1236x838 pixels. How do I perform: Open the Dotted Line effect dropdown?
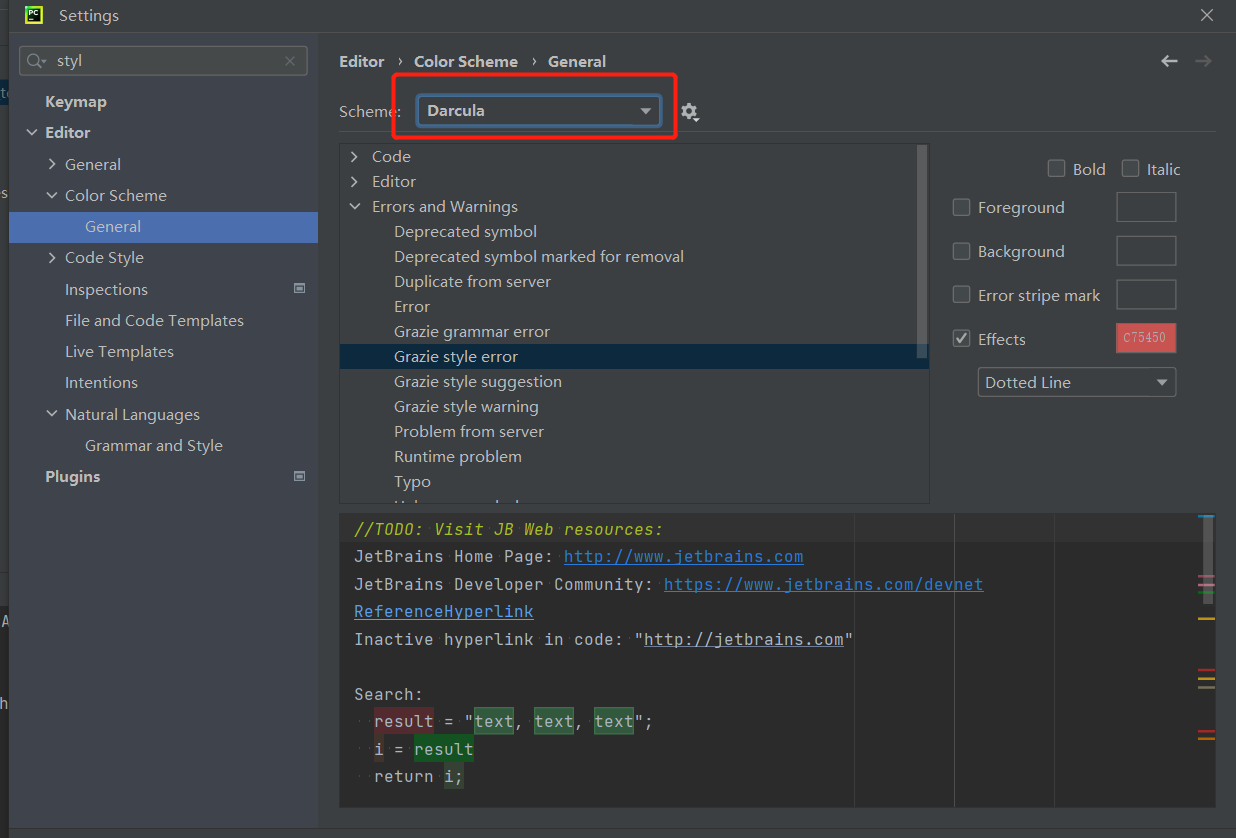(x=1076, y=382)
